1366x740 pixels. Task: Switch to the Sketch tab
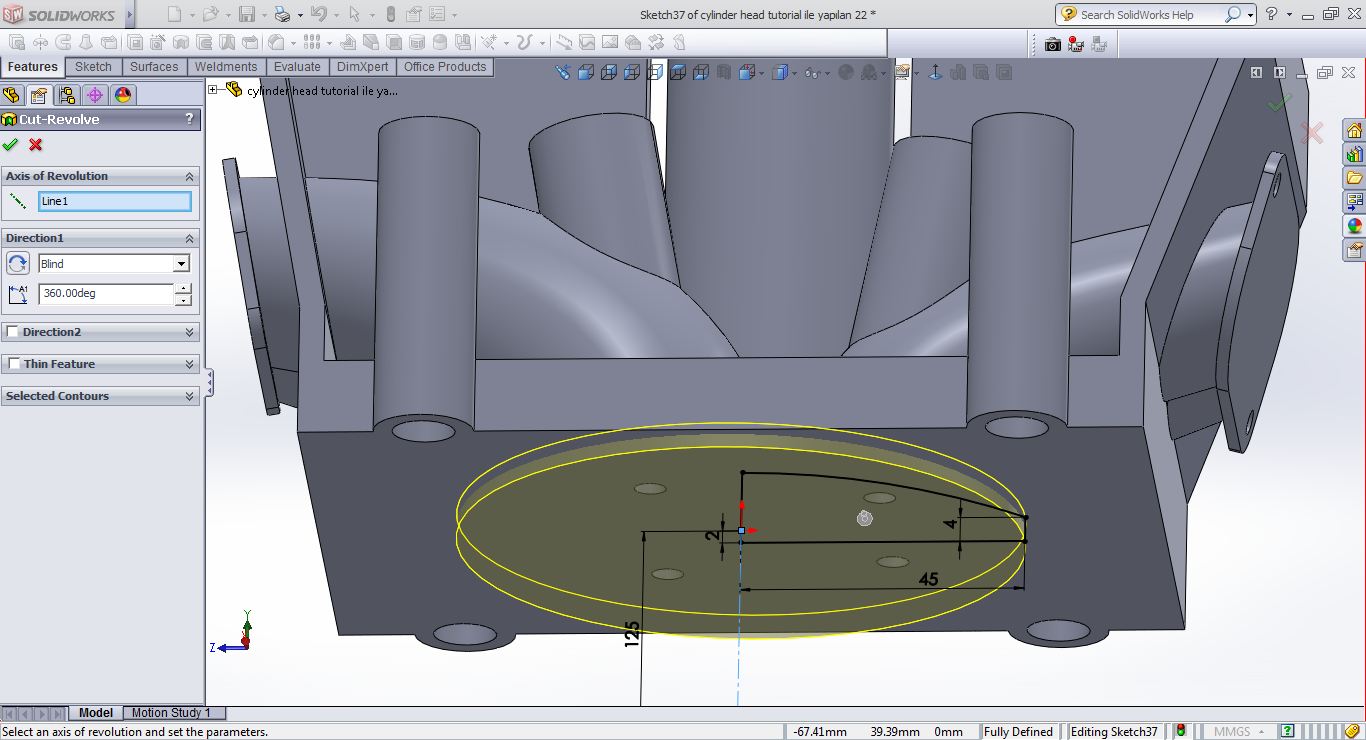tap(93, 67)
